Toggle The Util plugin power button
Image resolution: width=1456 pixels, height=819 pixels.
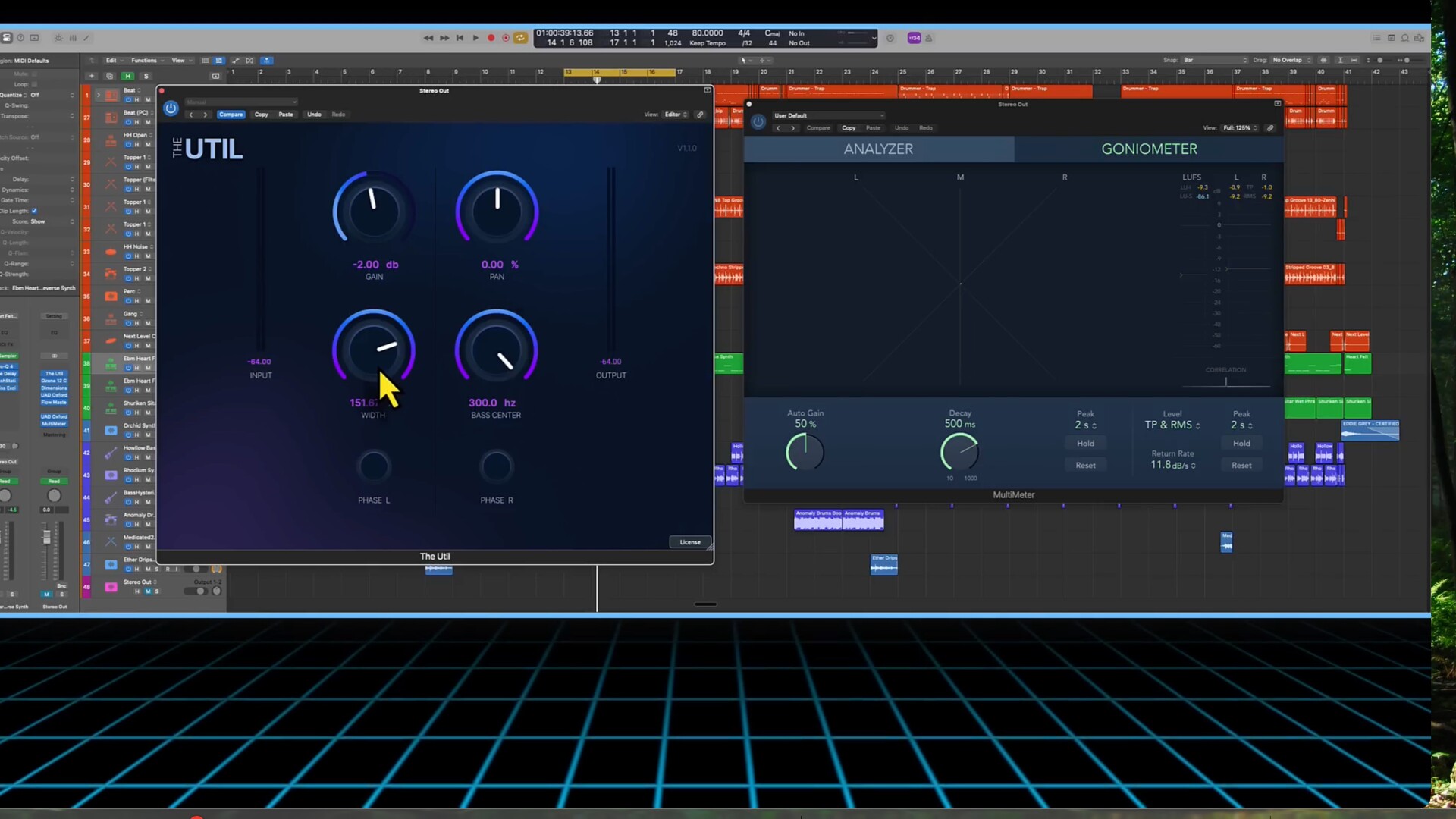click(171, 108)
